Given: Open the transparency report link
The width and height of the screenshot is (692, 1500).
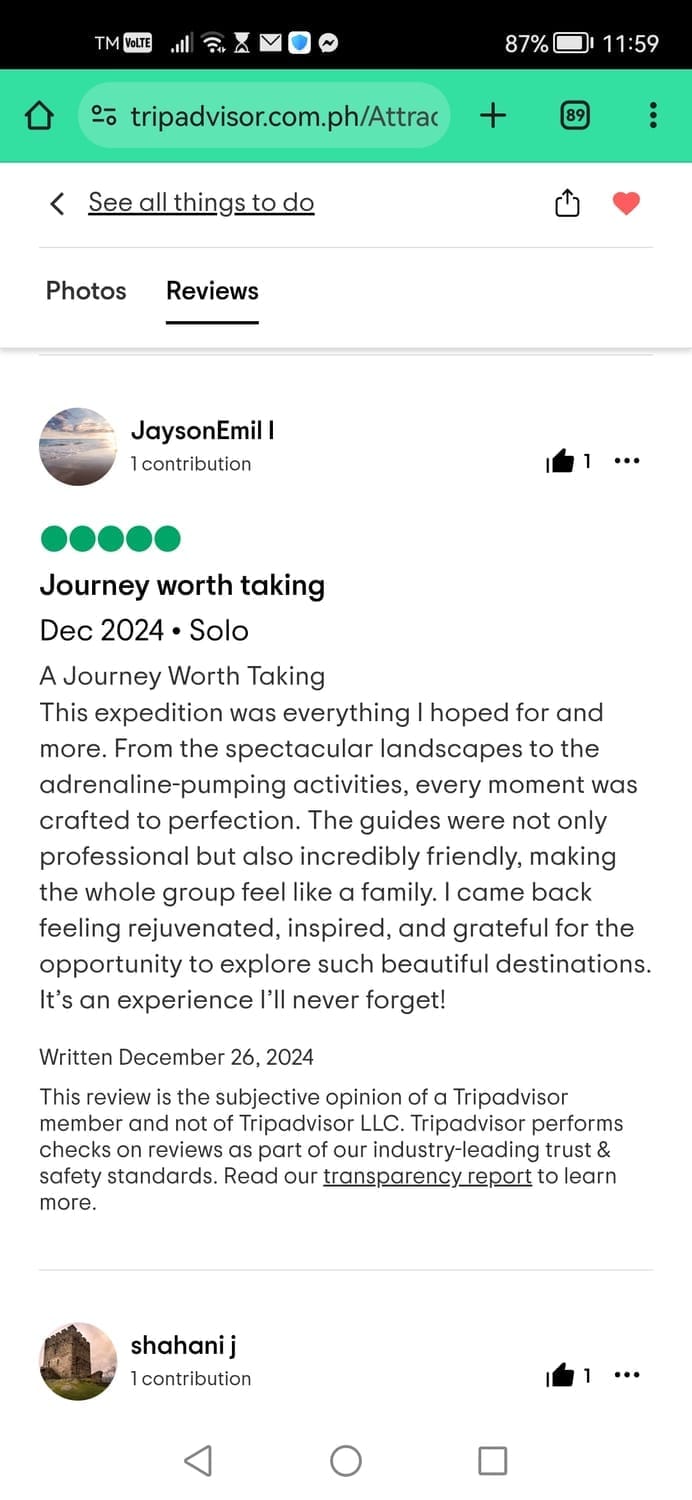Looking at the screenshot, I should [427, 1176].
